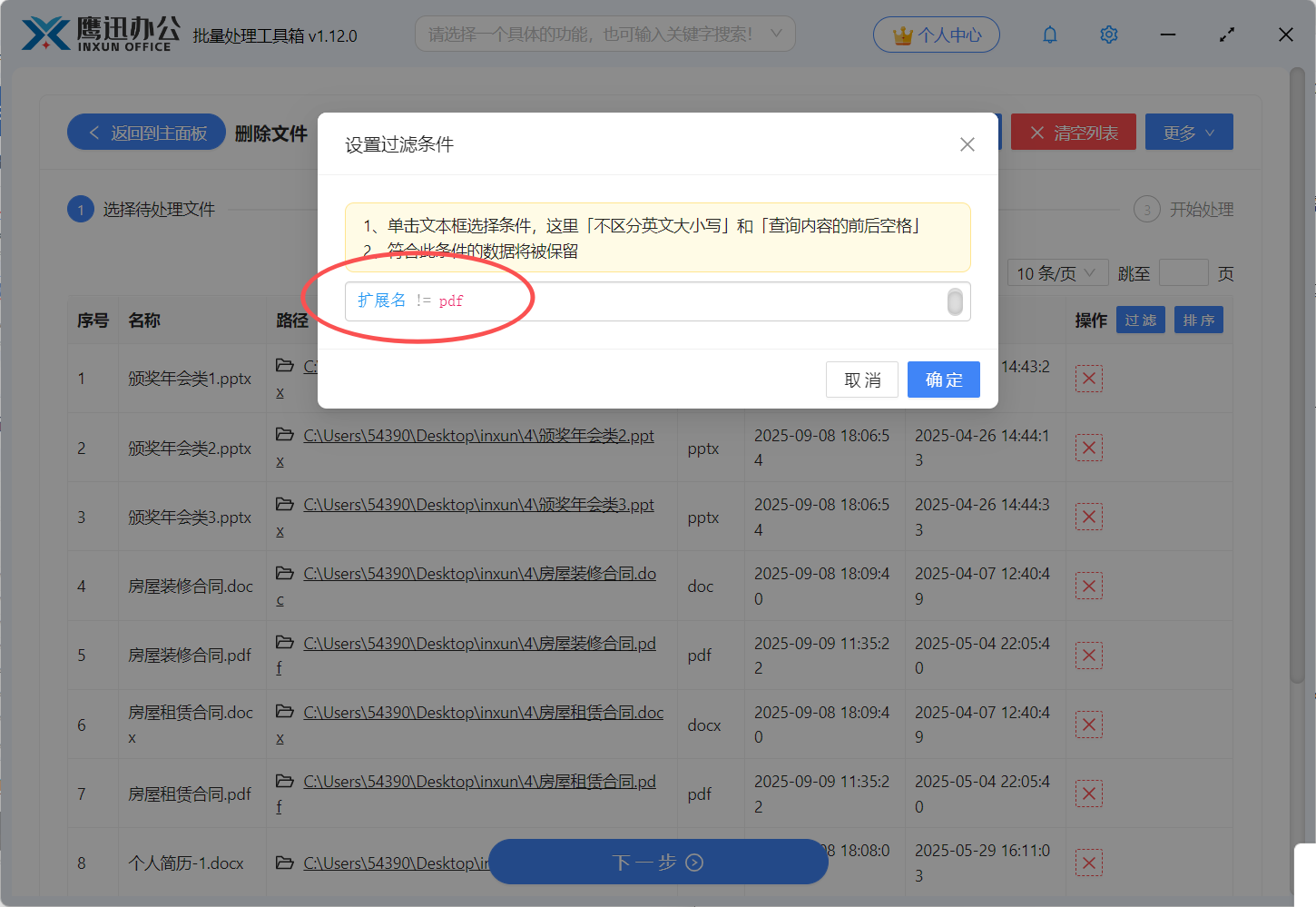Open the function search dropdown

[605, 35]
